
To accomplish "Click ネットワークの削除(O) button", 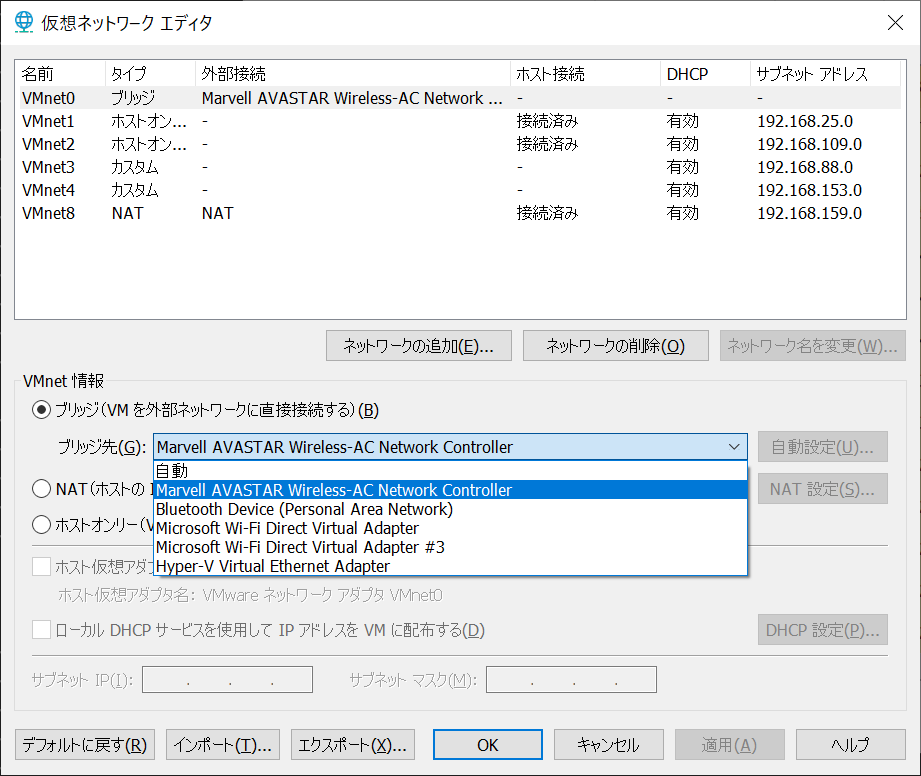I will pyautogui.click(x=616, y=345).
